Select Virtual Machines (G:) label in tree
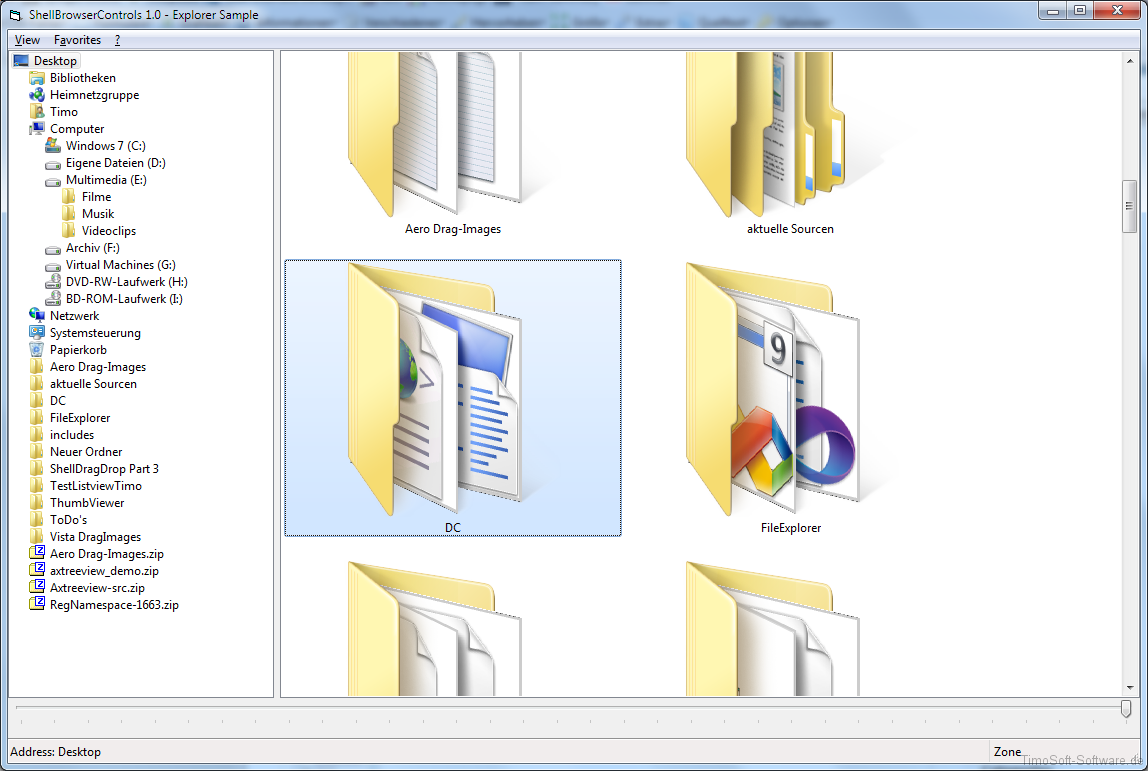The height and width of the screenshot is (771, 1148). click(121, 265)
